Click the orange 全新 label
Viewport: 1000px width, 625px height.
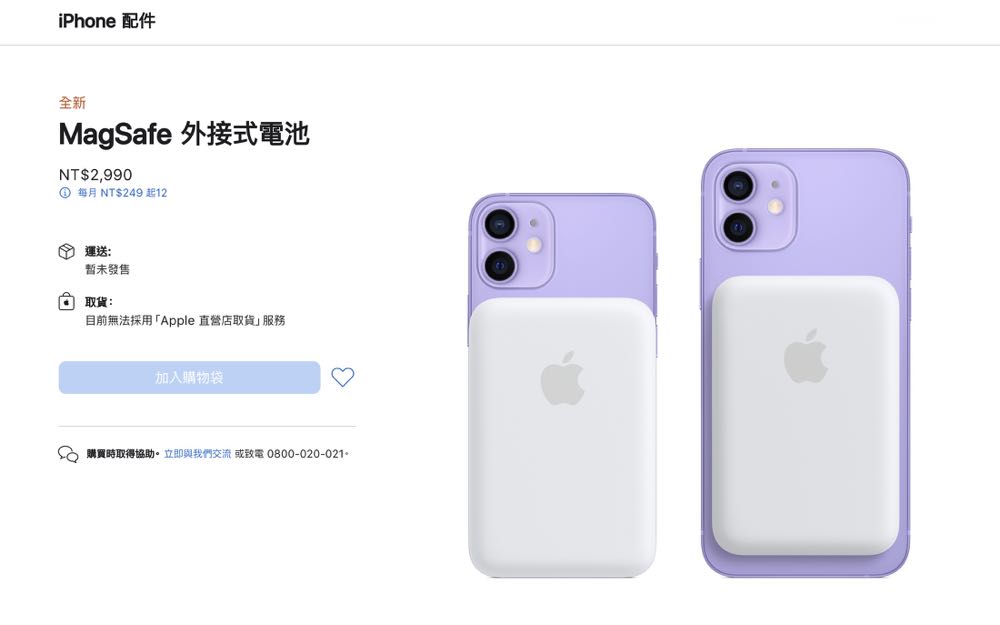72,103
